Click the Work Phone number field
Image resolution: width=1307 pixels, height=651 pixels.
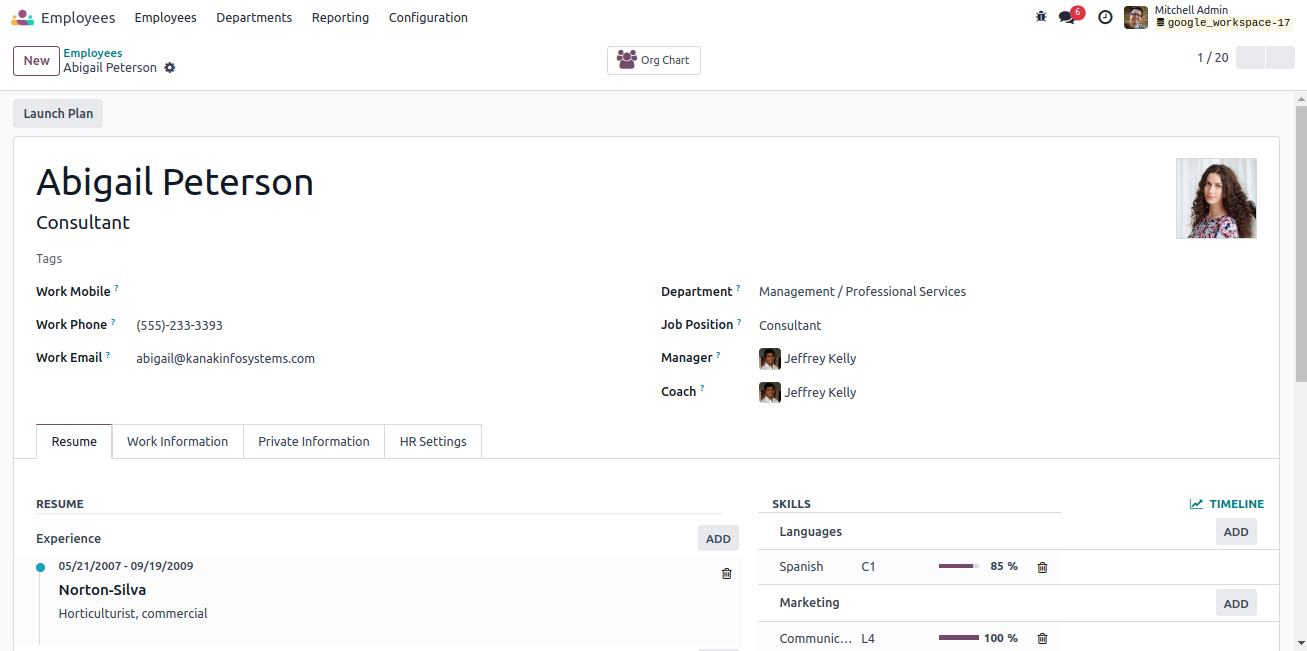point(180,326)
